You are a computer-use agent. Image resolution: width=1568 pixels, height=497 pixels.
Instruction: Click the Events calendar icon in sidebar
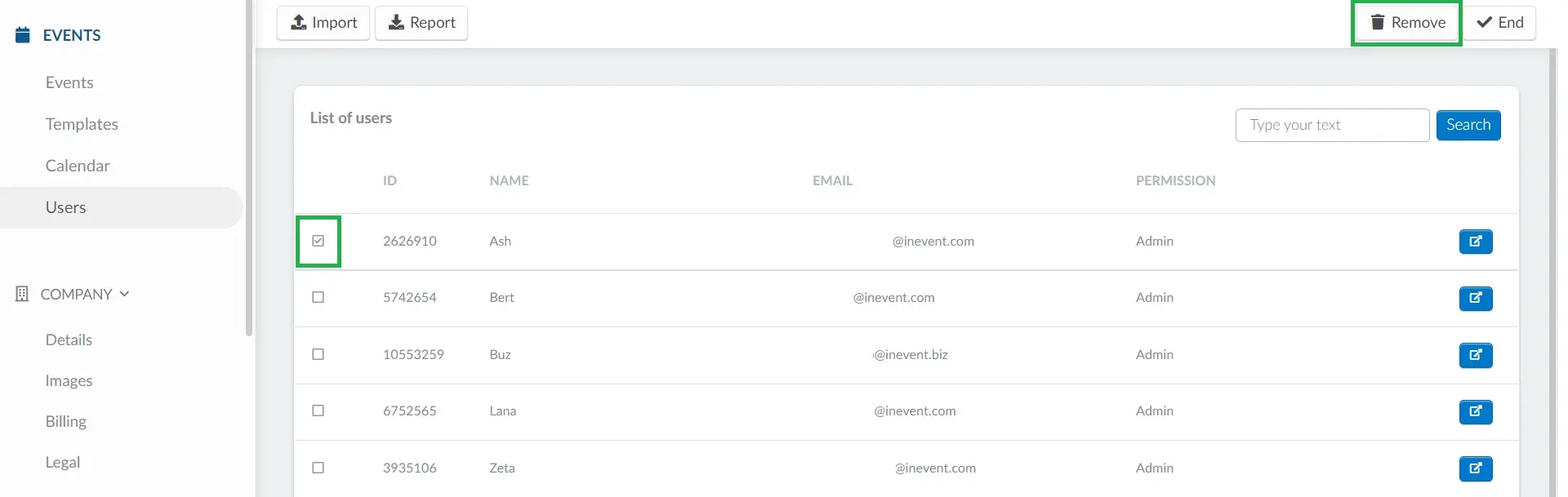[23, 35]
